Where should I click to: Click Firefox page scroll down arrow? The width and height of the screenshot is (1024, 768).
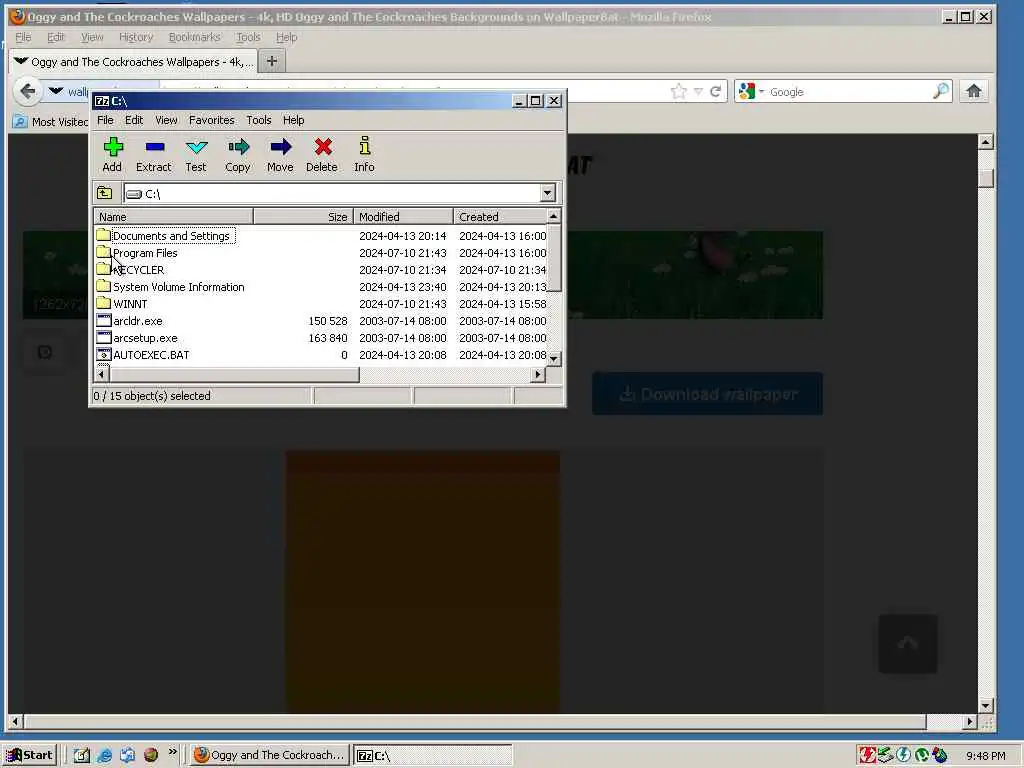(x=986, y=705)
